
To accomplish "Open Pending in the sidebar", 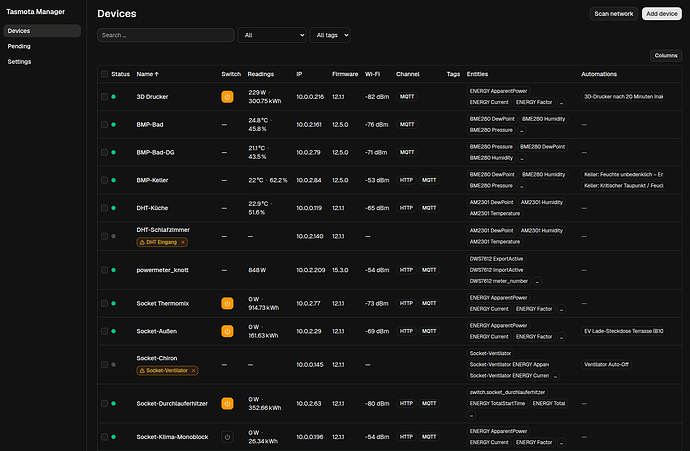I will 42,46.
